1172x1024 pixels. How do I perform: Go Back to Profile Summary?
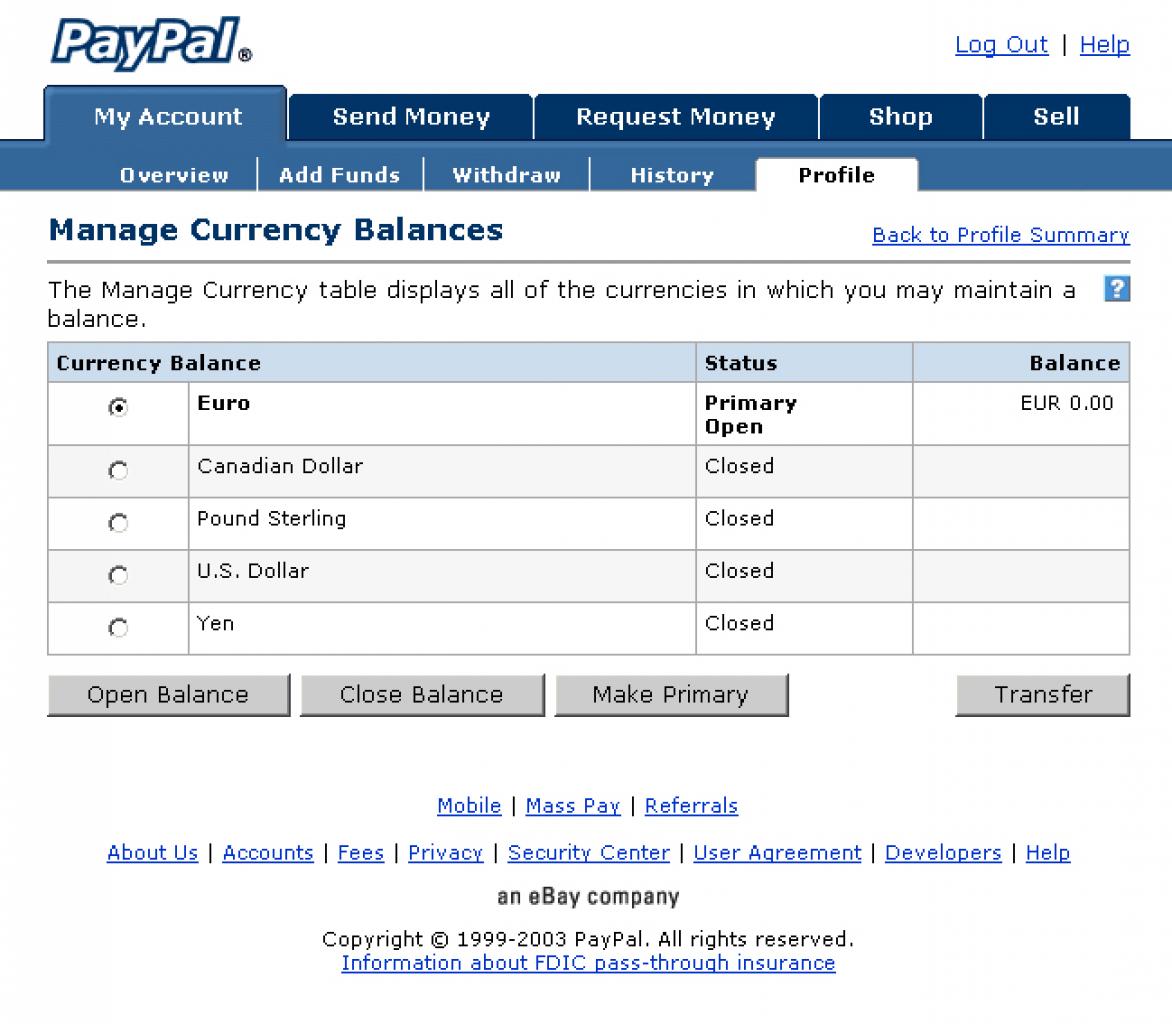coord(1001,235)
